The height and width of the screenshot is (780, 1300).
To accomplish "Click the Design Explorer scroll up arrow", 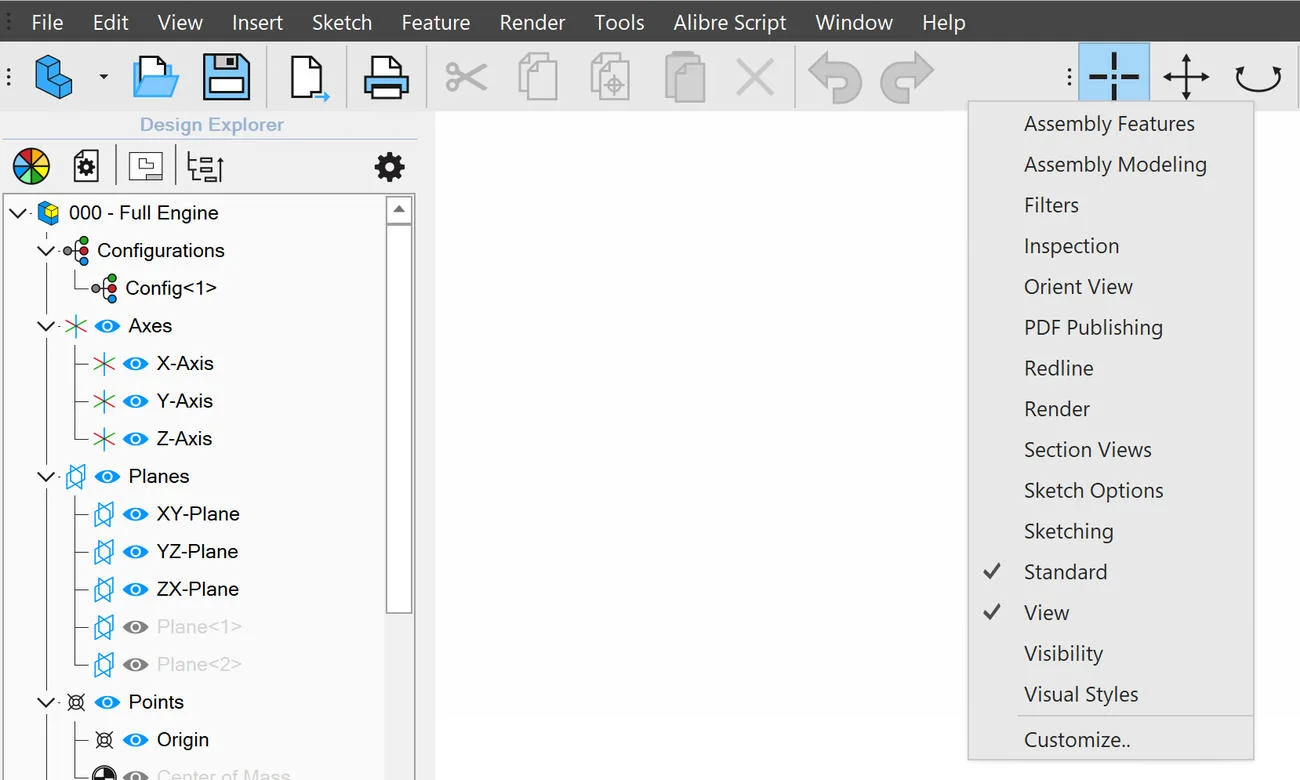I will (399, 210).
